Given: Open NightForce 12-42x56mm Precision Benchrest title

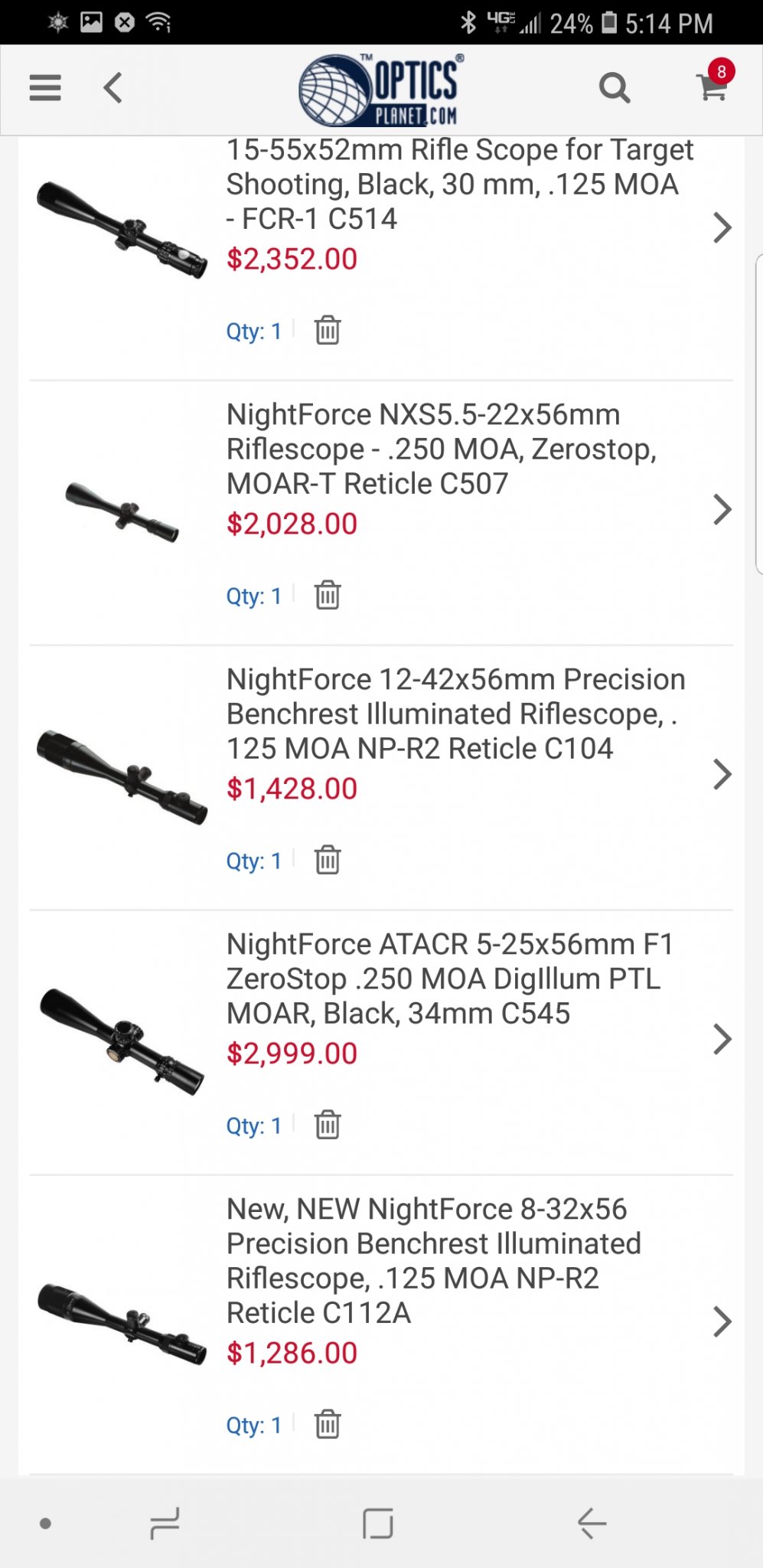Looking at the screenshot, I should pos(455,714).
